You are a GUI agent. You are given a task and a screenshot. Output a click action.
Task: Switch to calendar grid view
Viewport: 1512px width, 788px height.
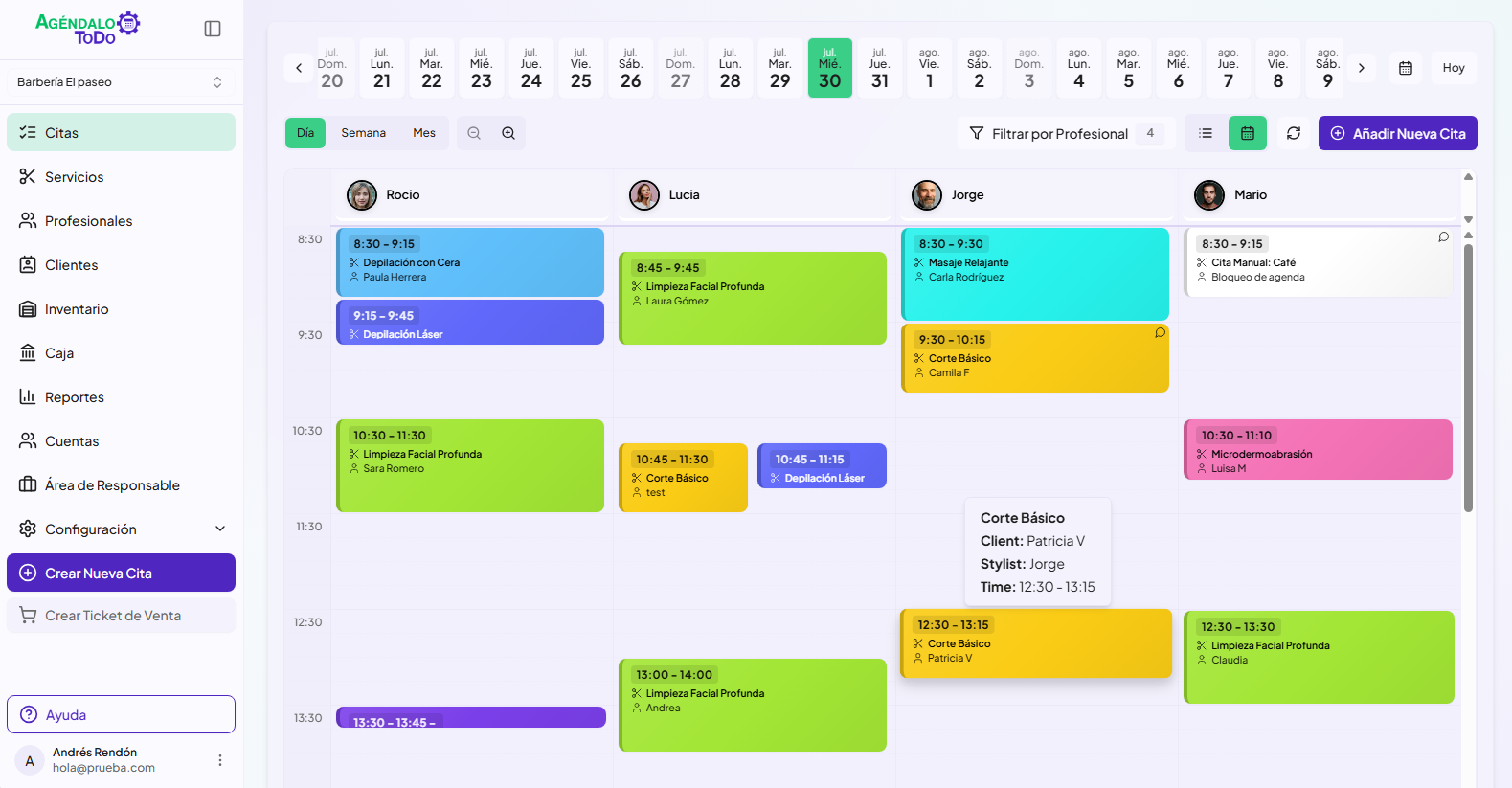click(1248, 133)
